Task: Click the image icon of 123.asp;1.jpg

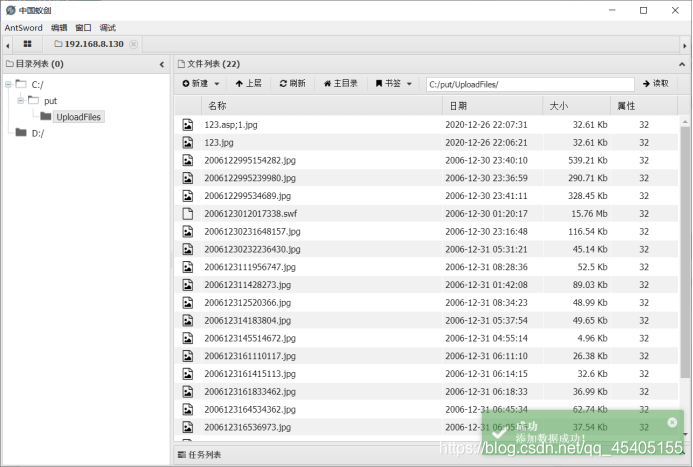Action: point(188,125)
